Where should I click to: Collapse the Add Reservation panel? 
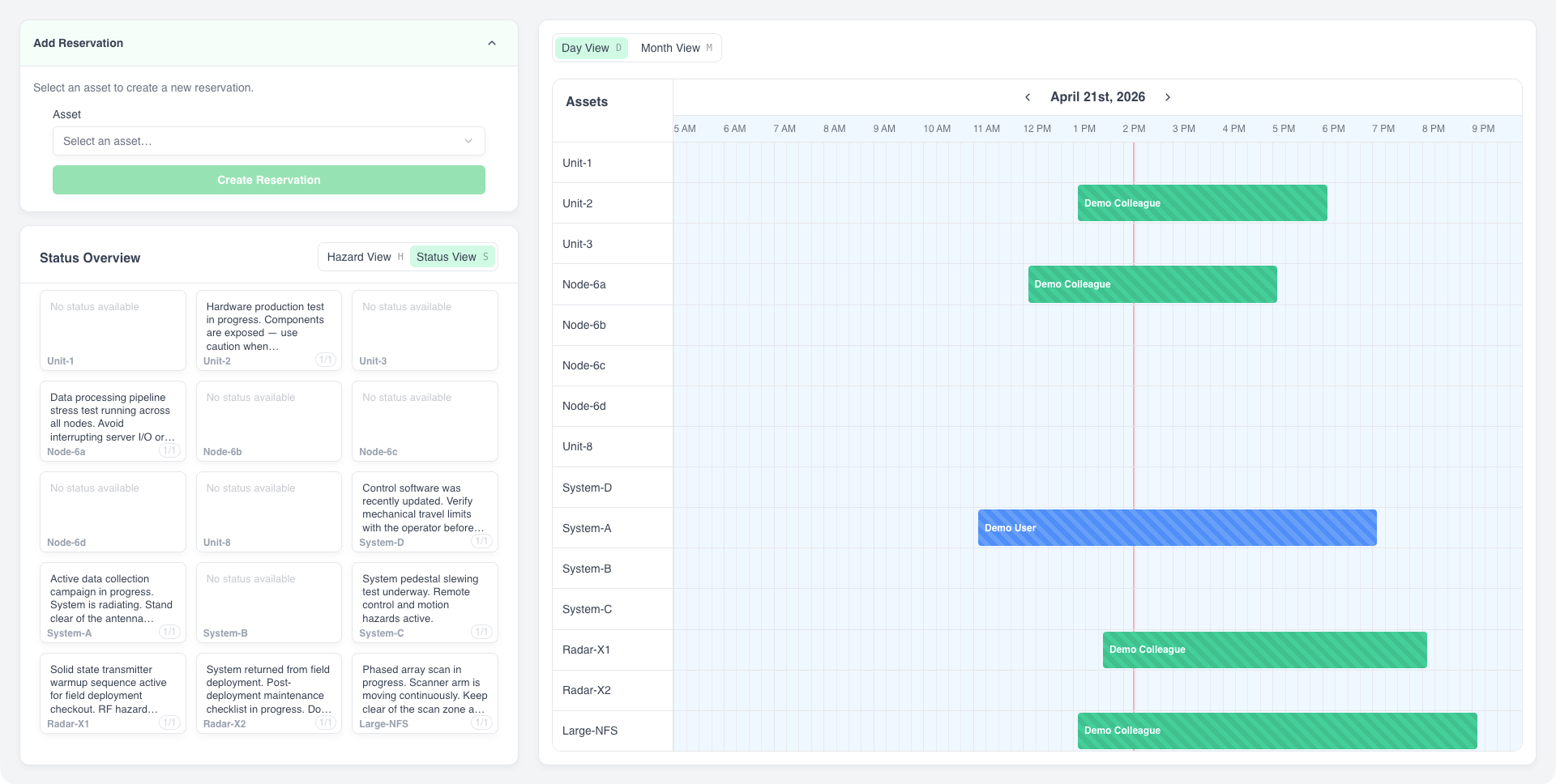pos(491,43)
